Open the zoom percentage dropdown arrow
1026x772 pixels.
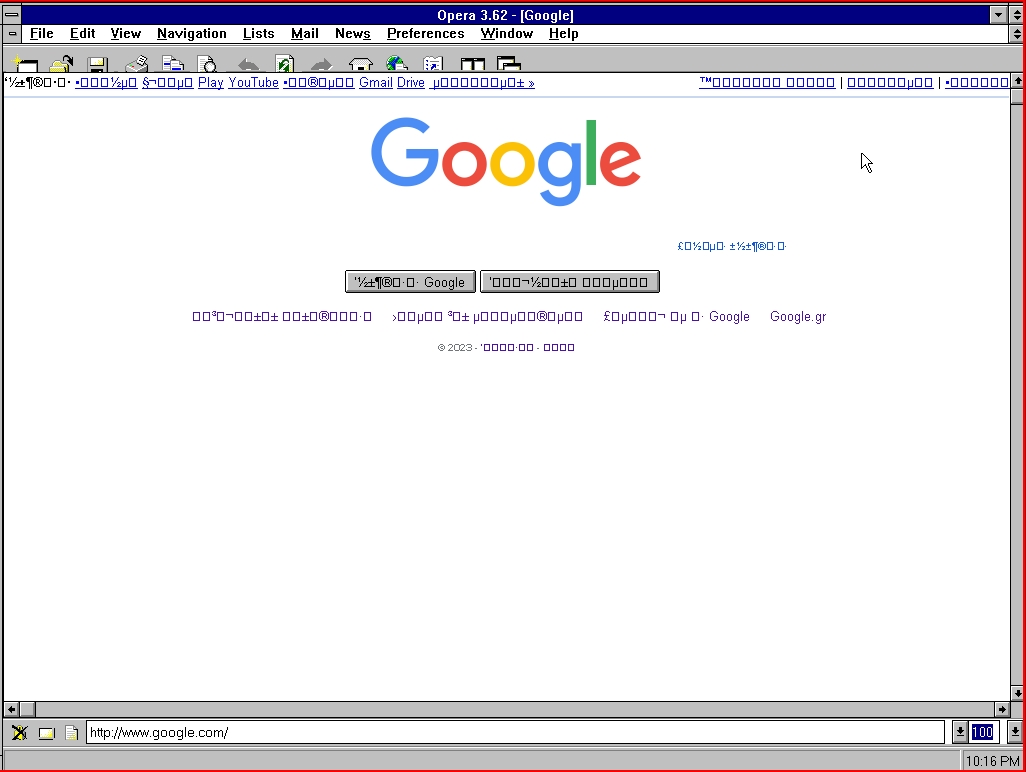point(1014,732)
